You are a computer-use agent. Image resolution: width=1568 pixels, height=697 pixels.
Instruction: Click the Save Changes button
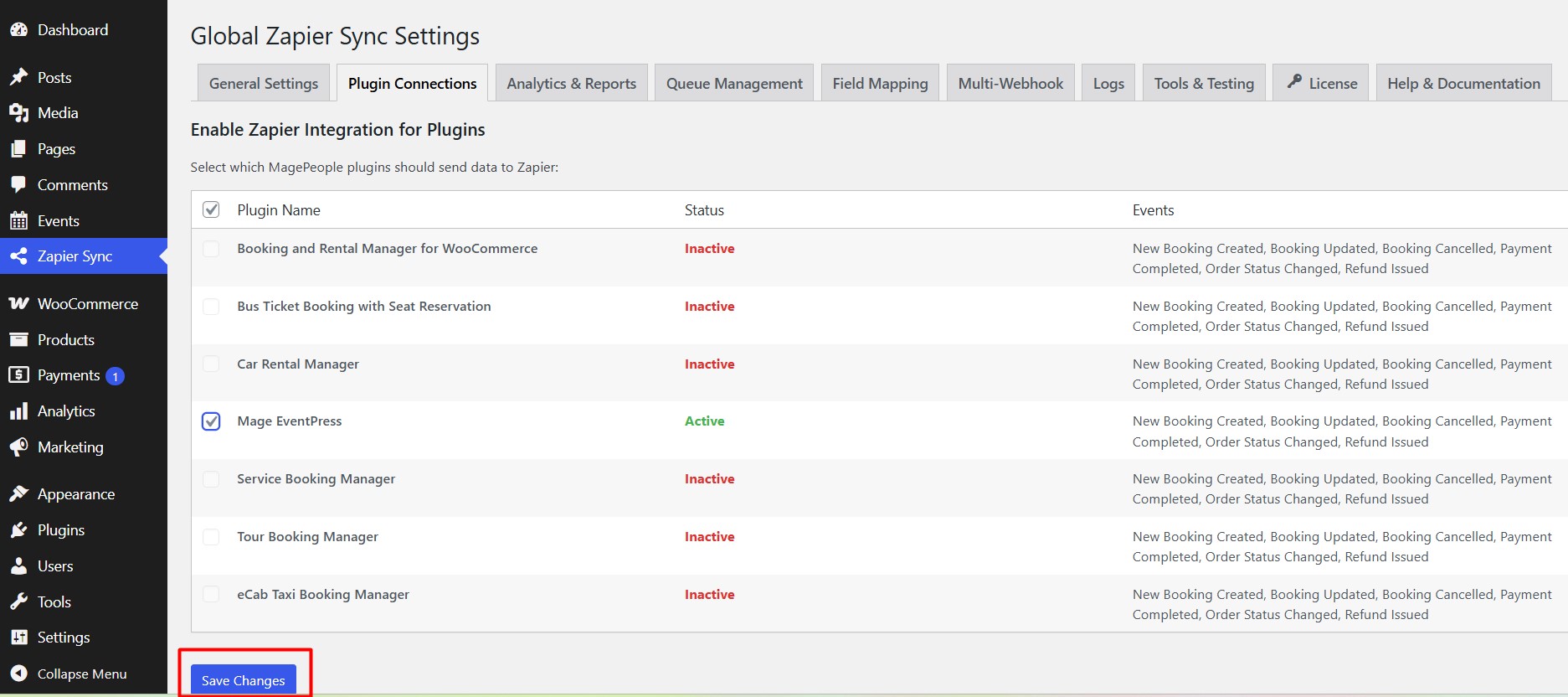pos(243,680)
